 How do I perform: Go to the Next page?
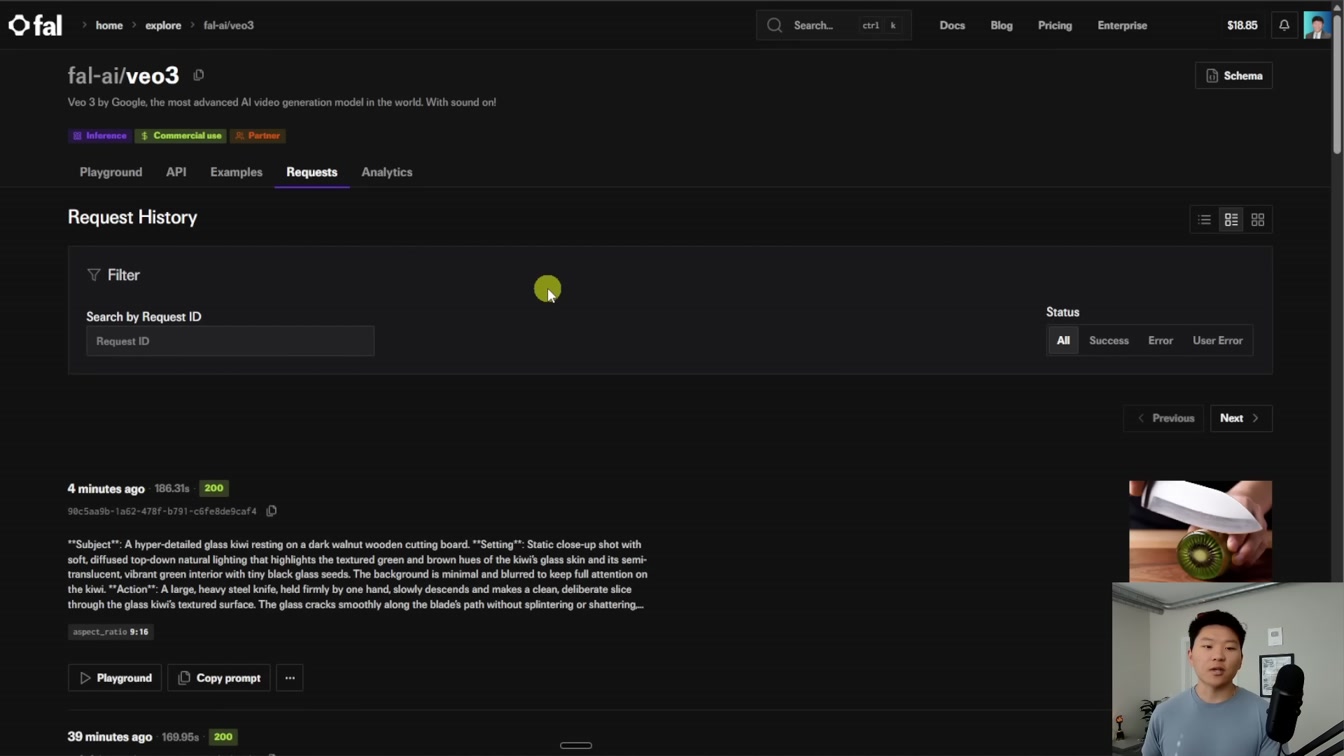click(x=1241, y=418)
